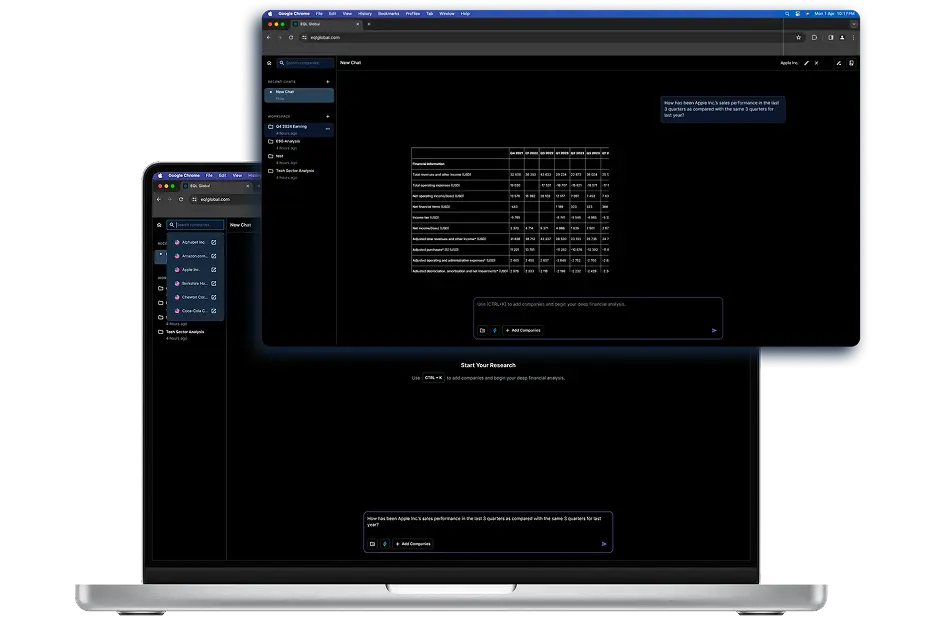Open History menu in front window menu bar

click(365, 13)
